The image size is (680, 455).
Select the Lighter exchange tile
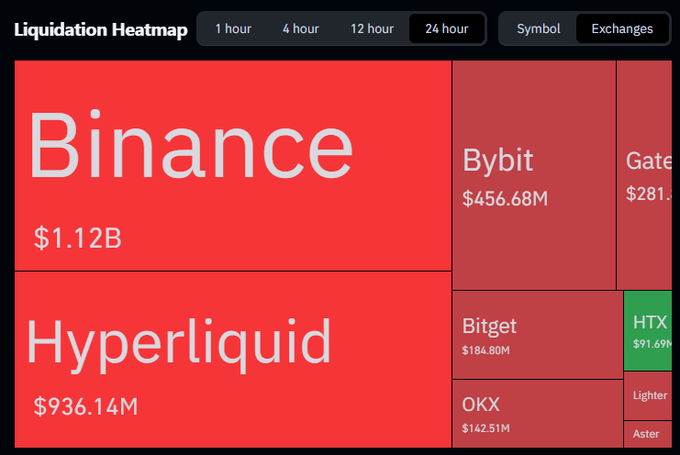click(648, 396)
